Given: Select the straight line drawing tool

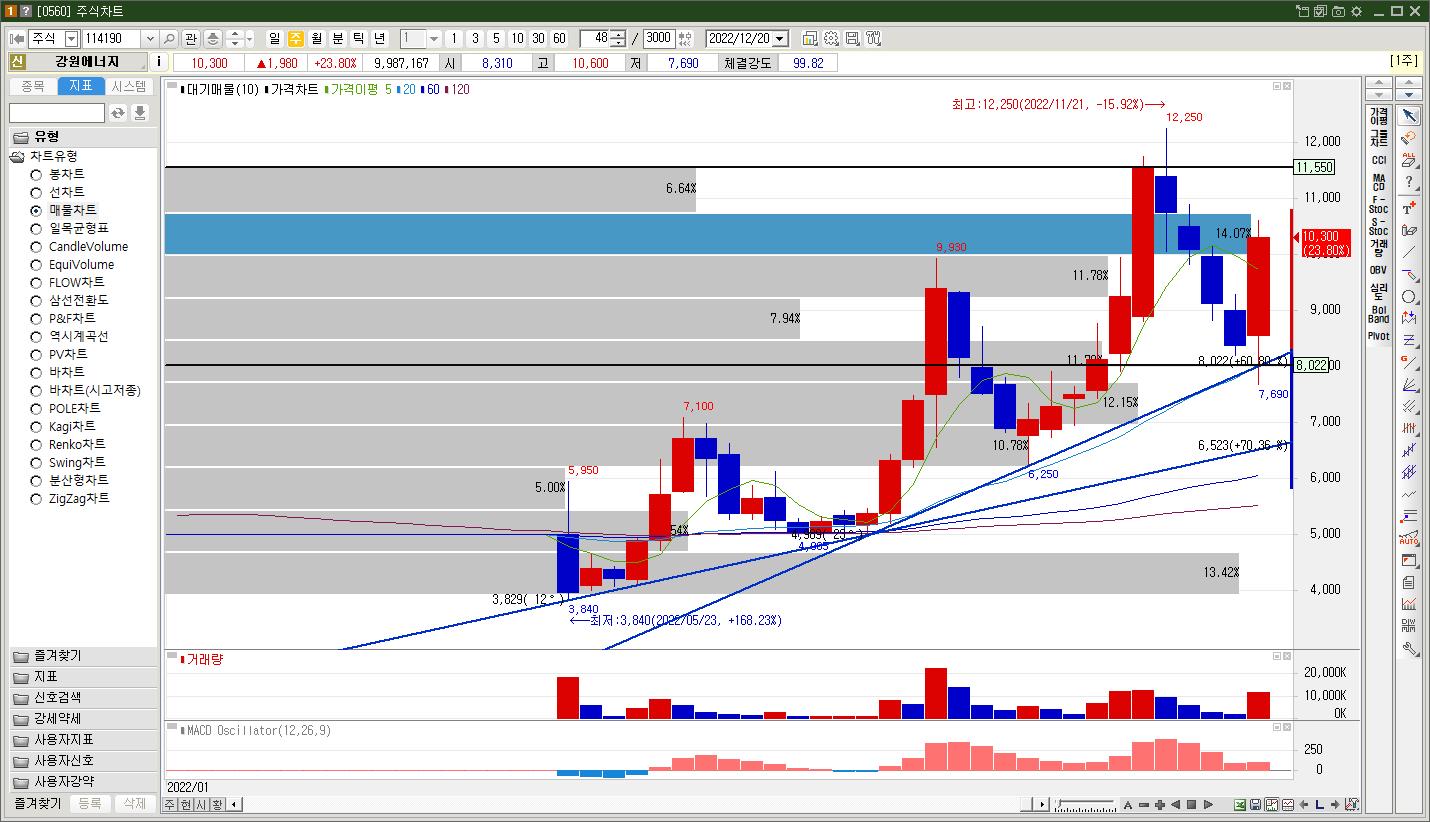Looking at the screenshot, I should tap(1409, 253).
